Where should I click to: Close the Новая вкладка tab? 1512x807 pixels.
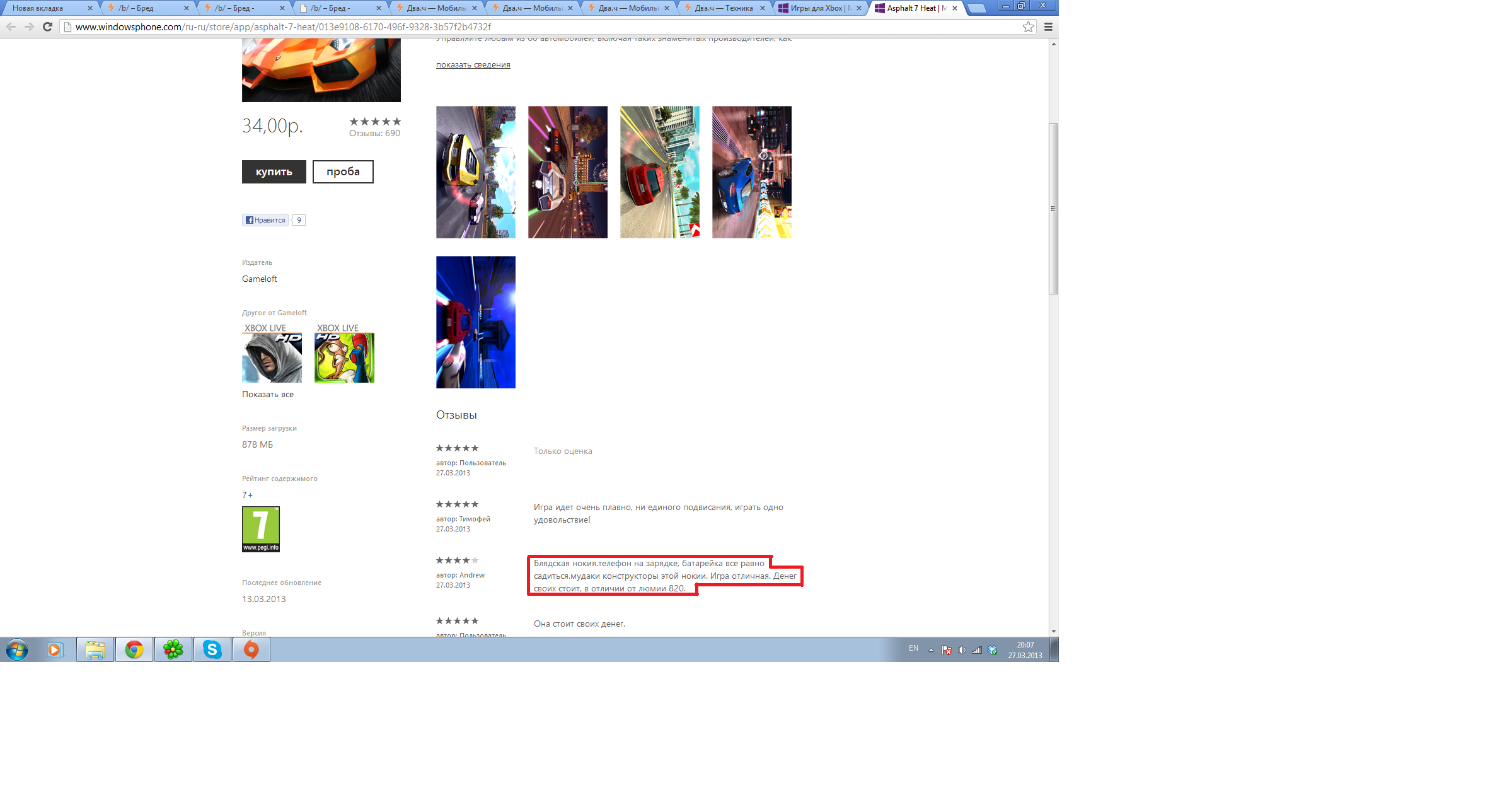coord(89,8)
